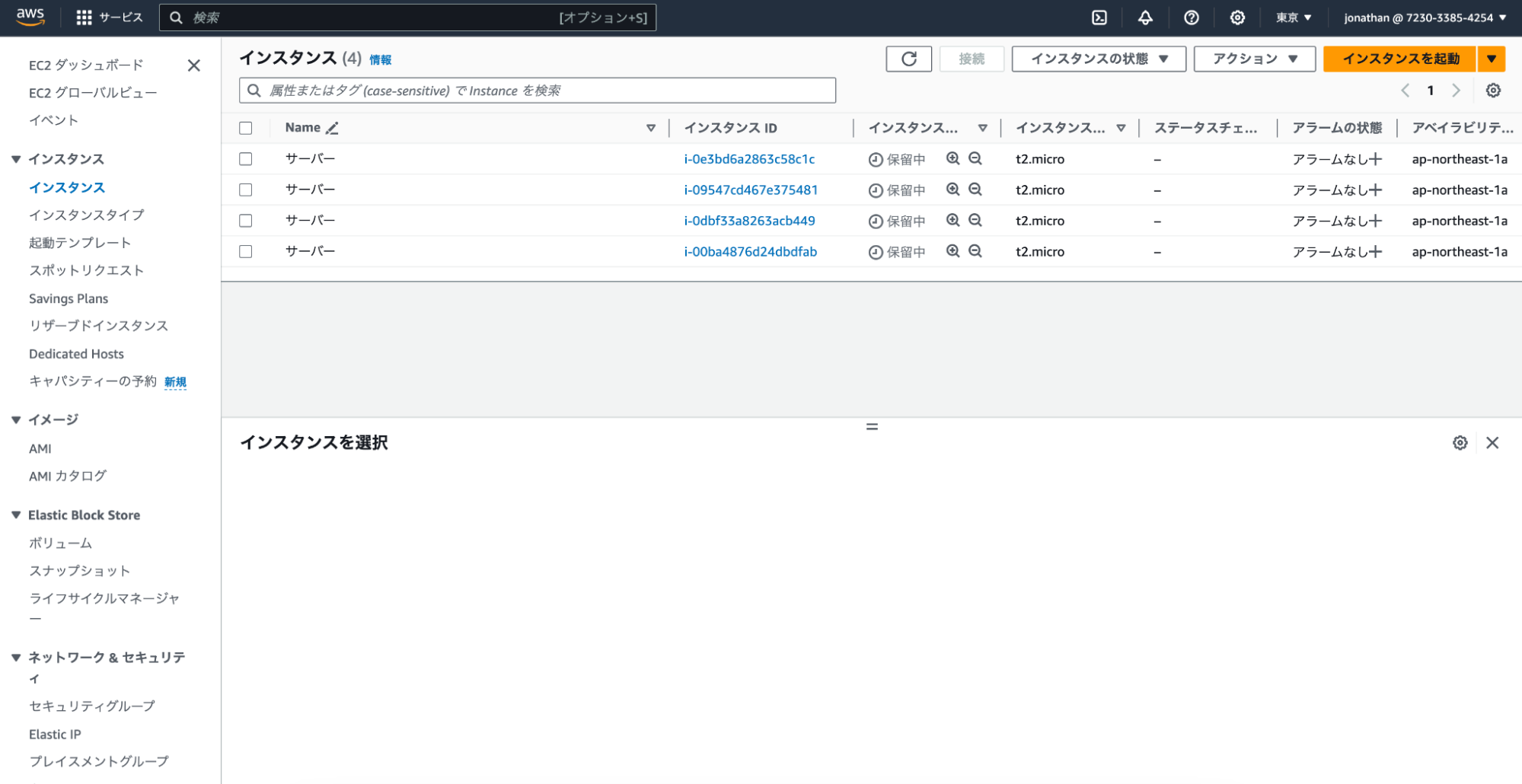The width and height of the screenshot is (1522, 784).
Task: Open Elastic IP in sidebar
Action: [x=55, y=735]
